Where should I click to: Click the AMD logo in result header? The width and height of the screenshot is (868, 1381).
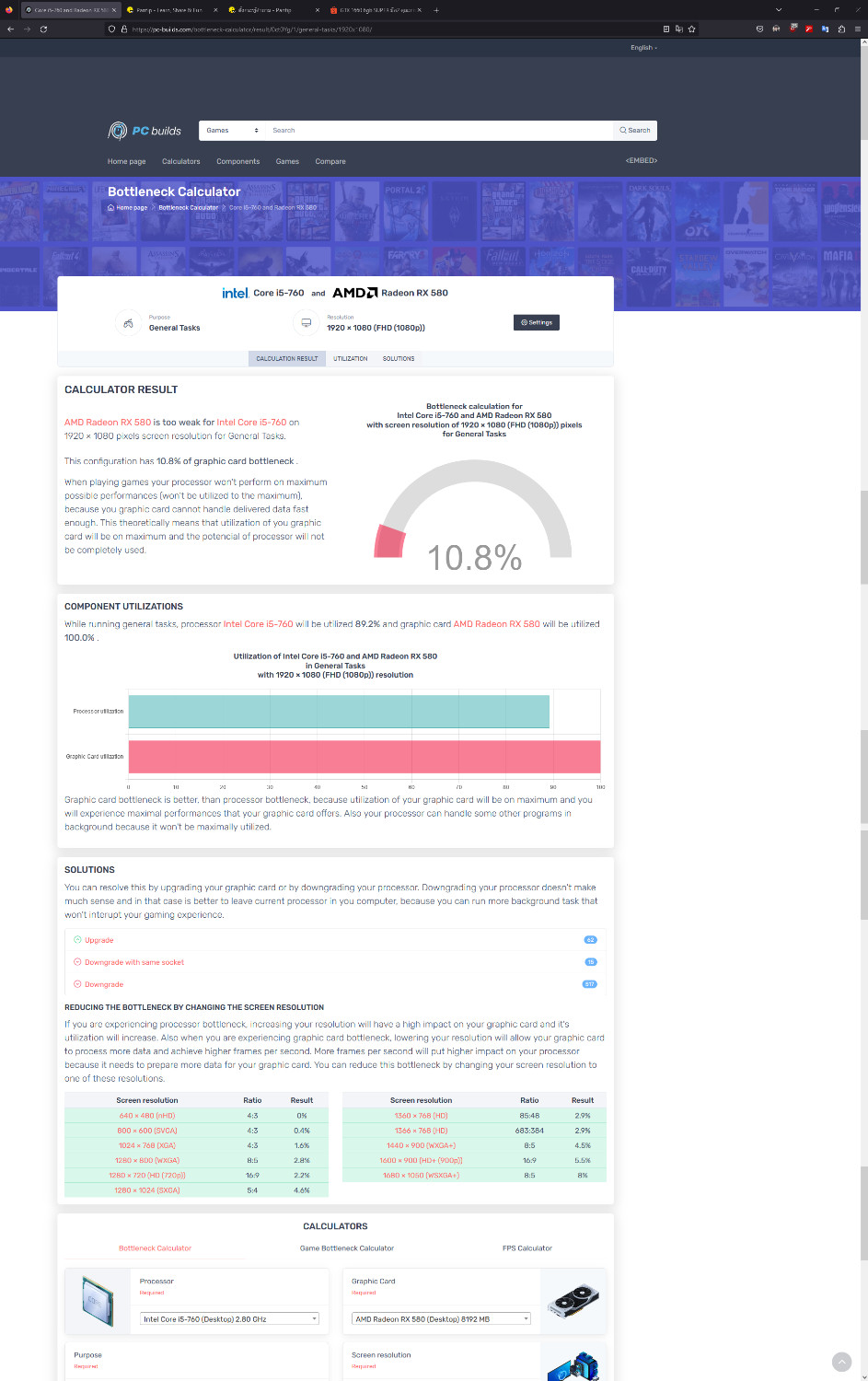355,293
